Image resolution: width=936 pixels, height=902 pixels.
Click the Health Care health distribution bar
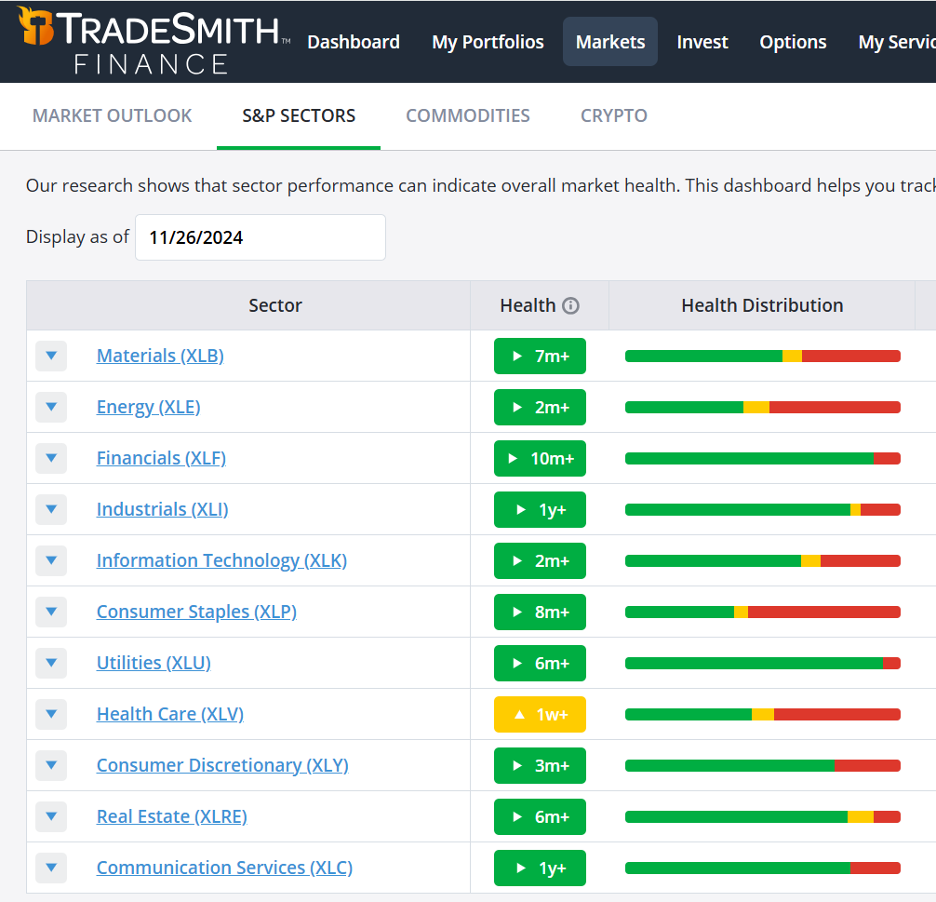pos(762,715)
